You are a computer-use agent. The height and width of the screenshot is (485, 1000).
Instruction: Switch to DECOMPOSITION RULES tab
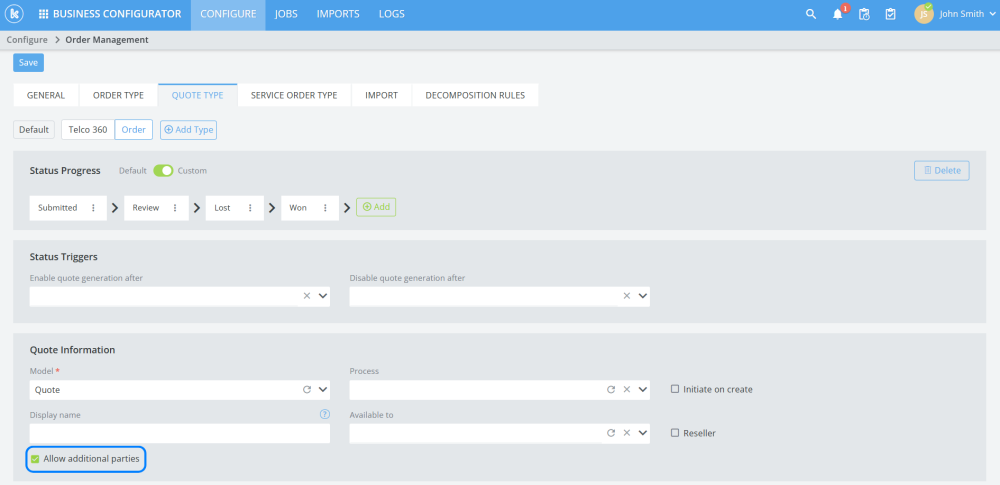click(x=475, y=95)
